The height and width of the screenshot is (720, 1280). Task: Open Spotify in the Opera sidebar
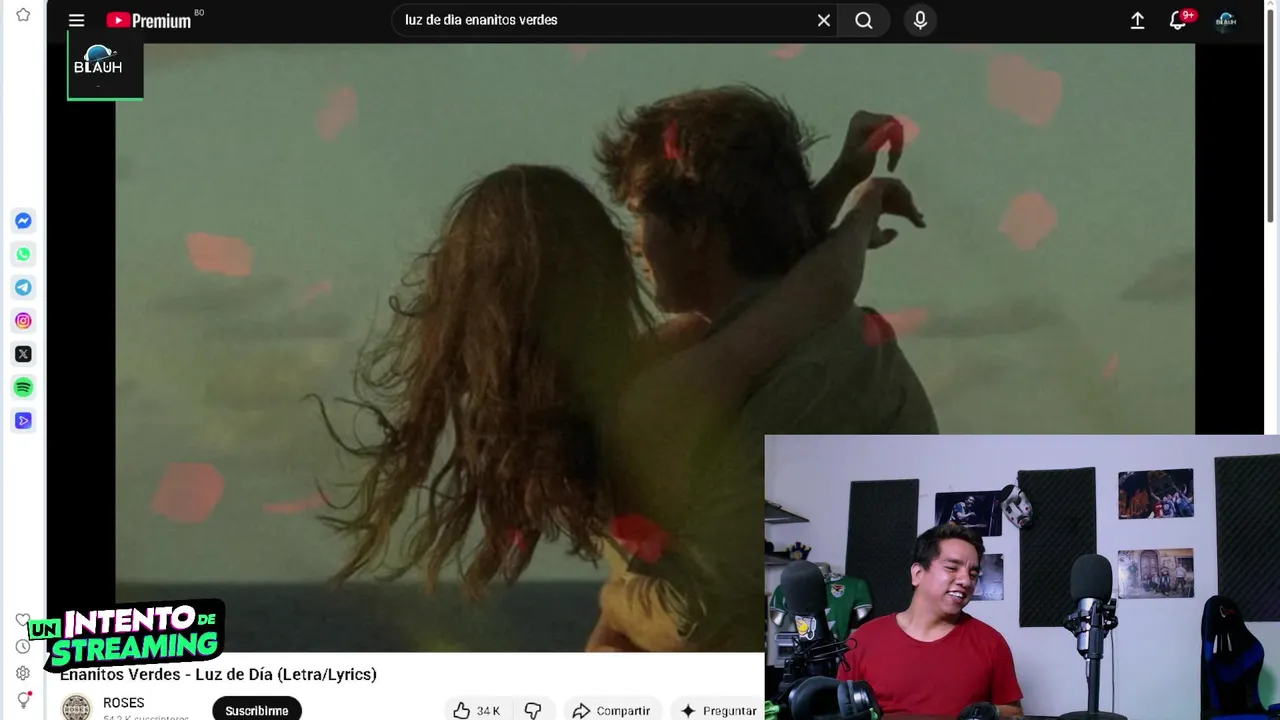pos(23,387)
